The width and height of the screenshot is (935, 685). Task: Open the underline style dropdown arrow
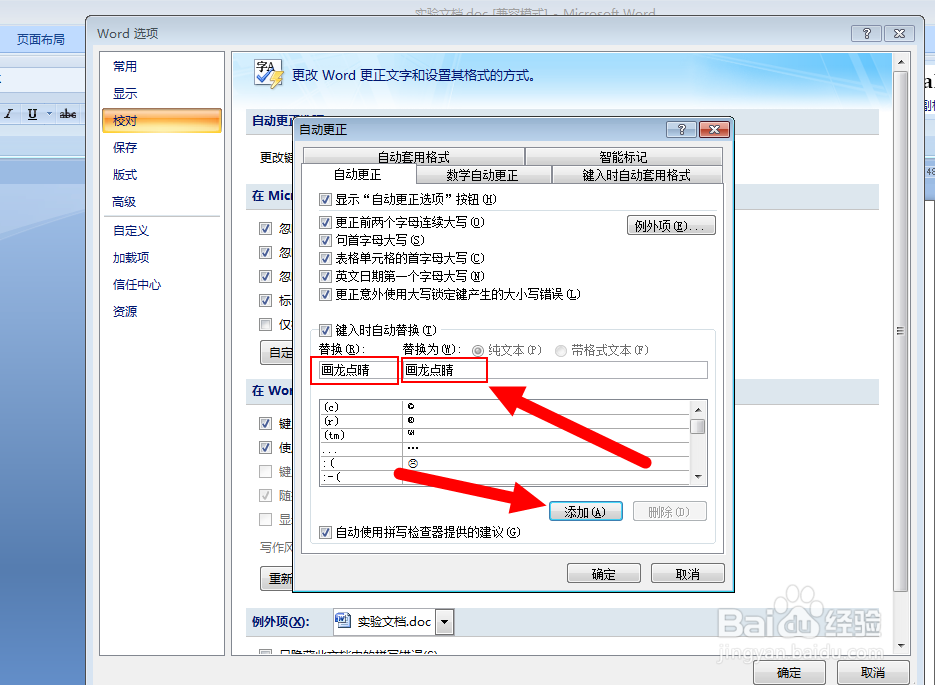click(x=49, y=114)
